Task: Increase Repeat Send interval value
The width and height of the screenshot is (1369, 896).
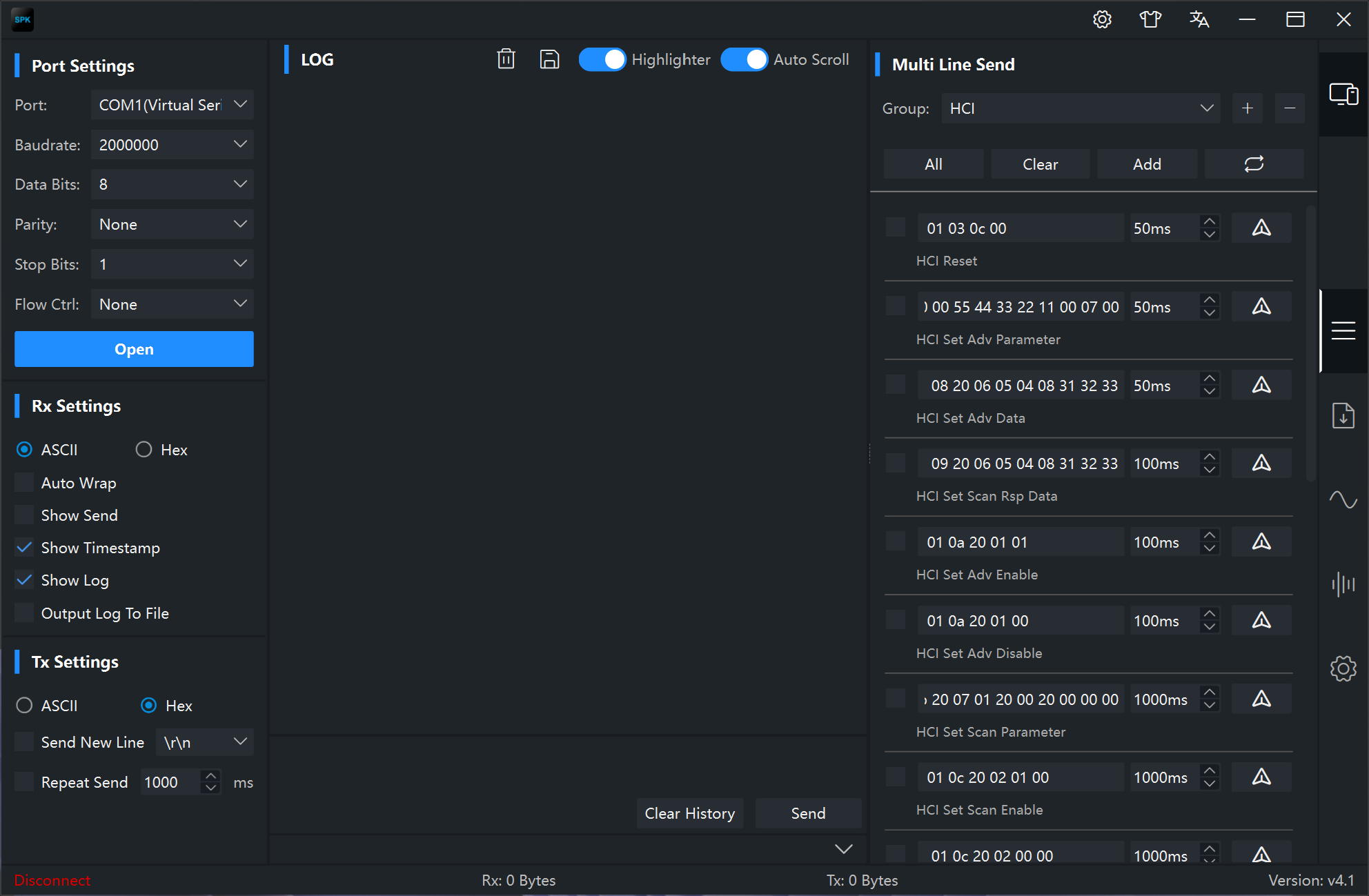Action: pyautogui.click(x=211, y=775)
